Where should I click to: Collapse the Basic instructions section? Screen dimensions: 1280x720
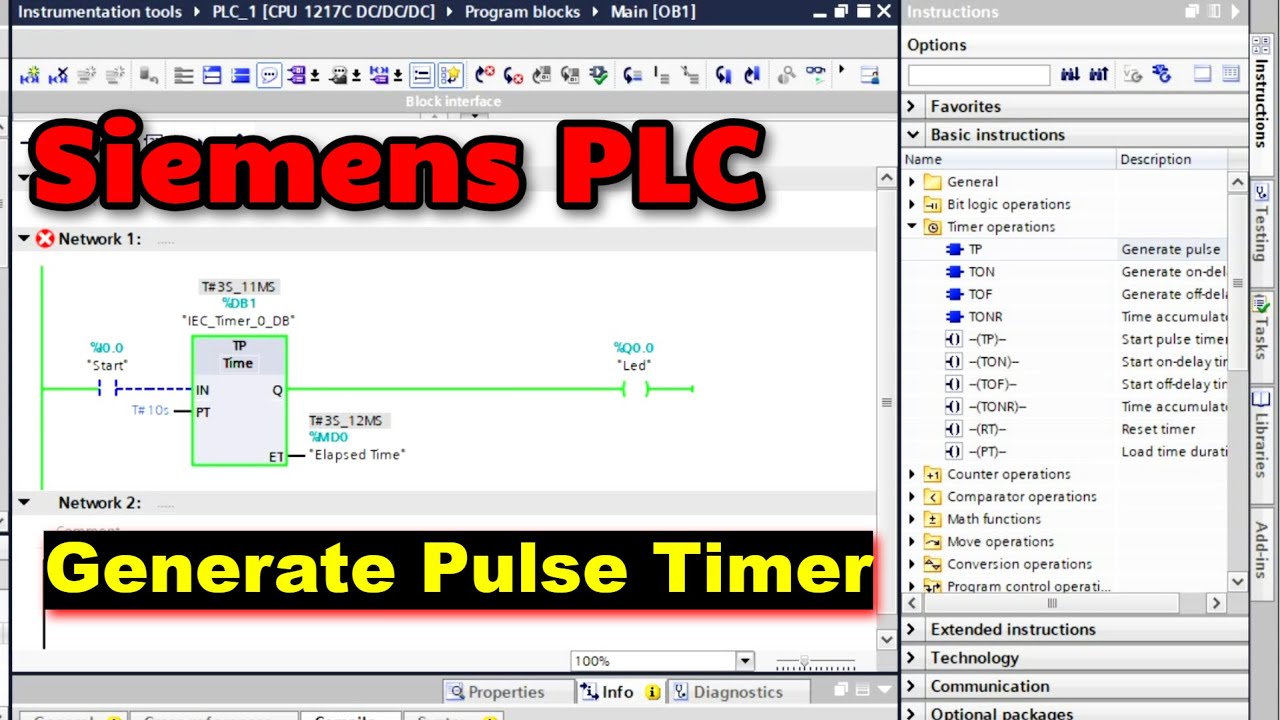point(911,134)
